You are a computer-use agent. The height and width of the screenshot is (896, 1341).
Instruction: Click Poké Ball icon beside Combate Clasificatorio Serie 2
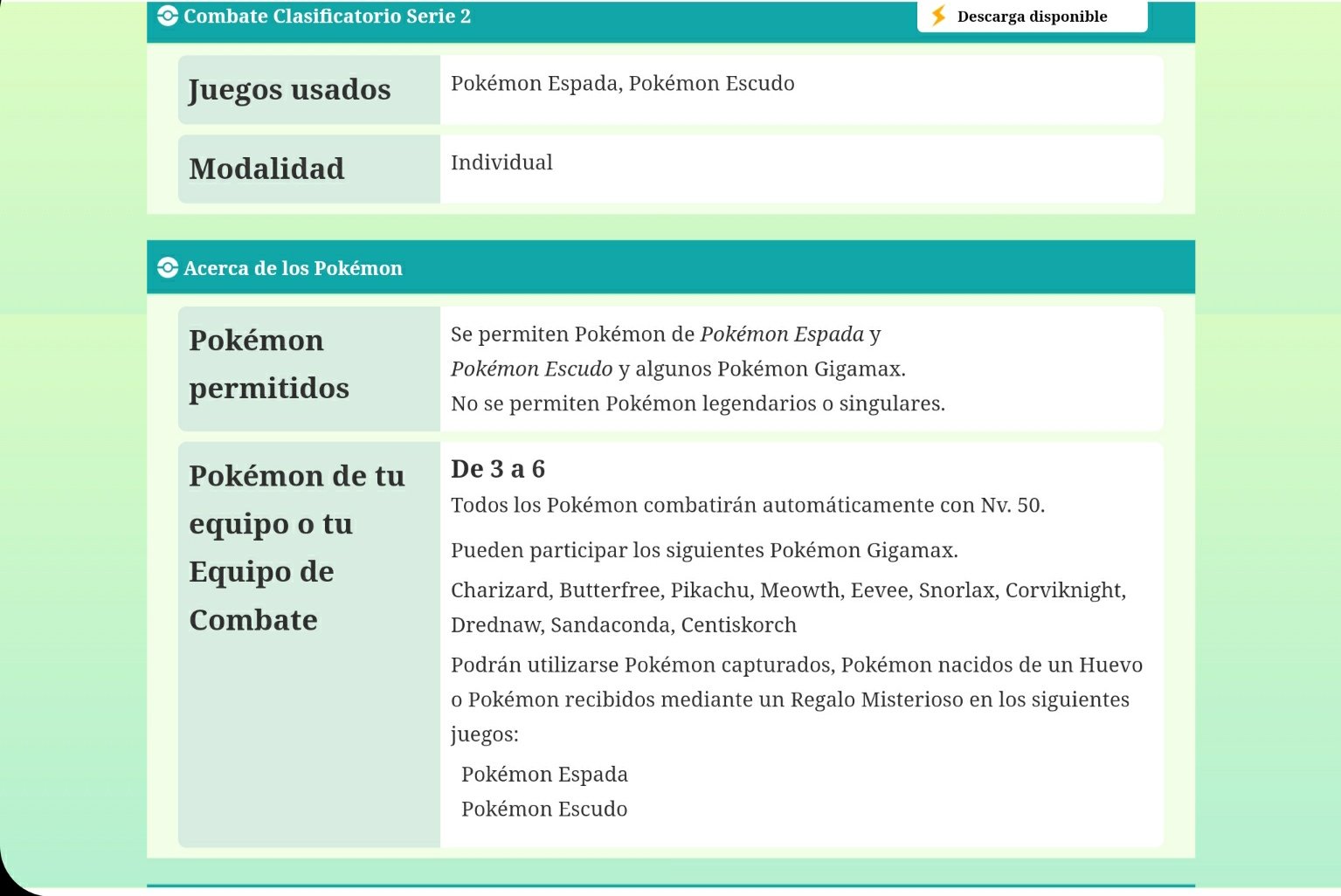[x=168, y=16]
